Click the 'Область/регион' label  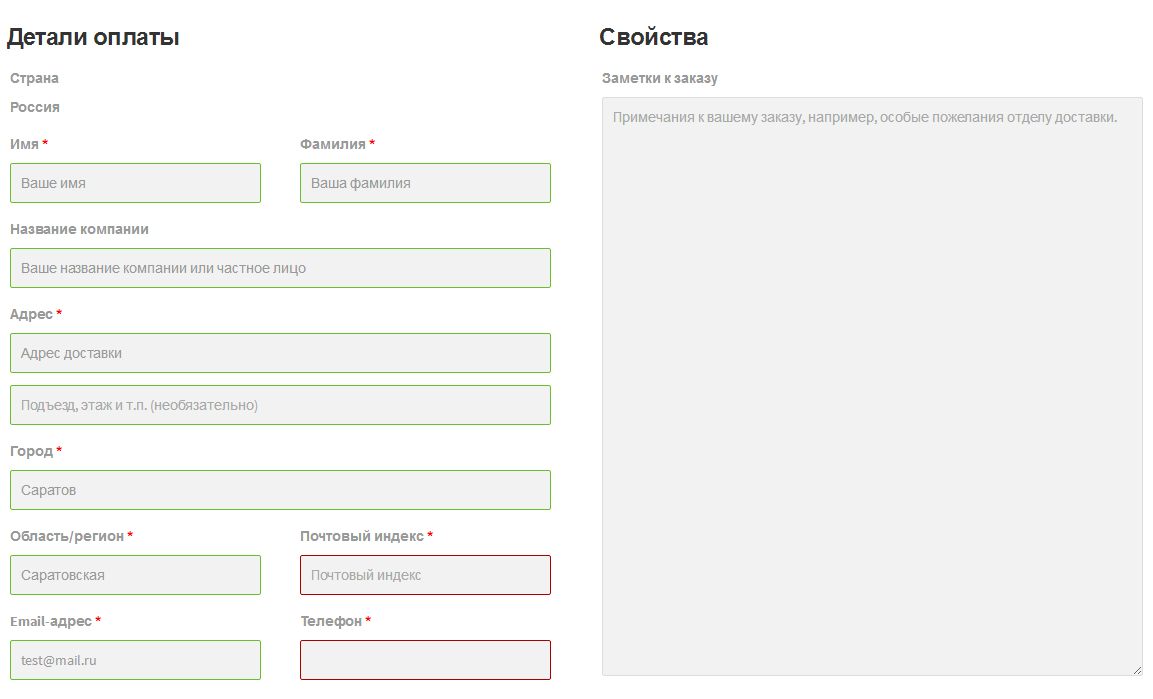(67, 537)
